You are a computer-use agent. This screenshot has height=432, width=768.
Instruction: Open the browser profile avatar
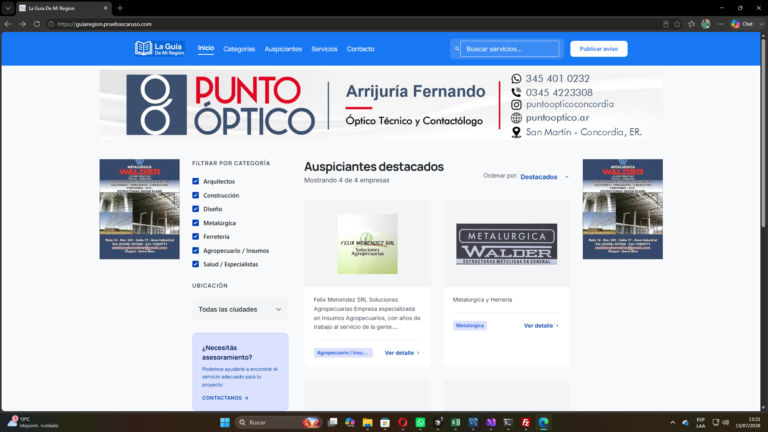point(706,24)
